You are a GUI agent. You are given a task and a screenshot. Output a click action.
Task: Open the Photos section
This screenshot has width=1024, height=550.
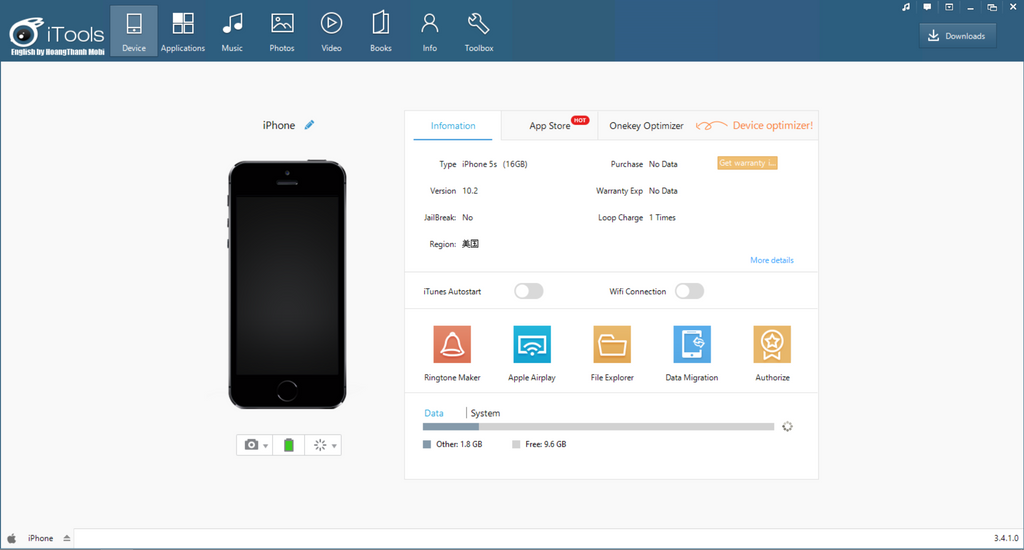click(x=281, y=31)
